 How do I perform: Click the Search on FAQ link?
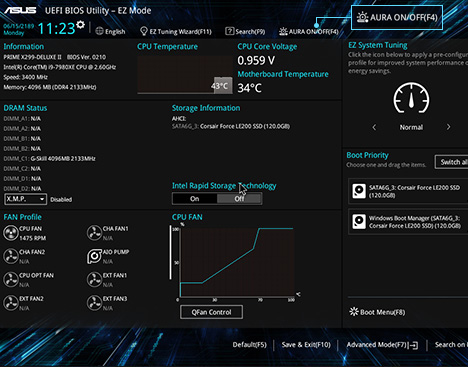(451, 345)
